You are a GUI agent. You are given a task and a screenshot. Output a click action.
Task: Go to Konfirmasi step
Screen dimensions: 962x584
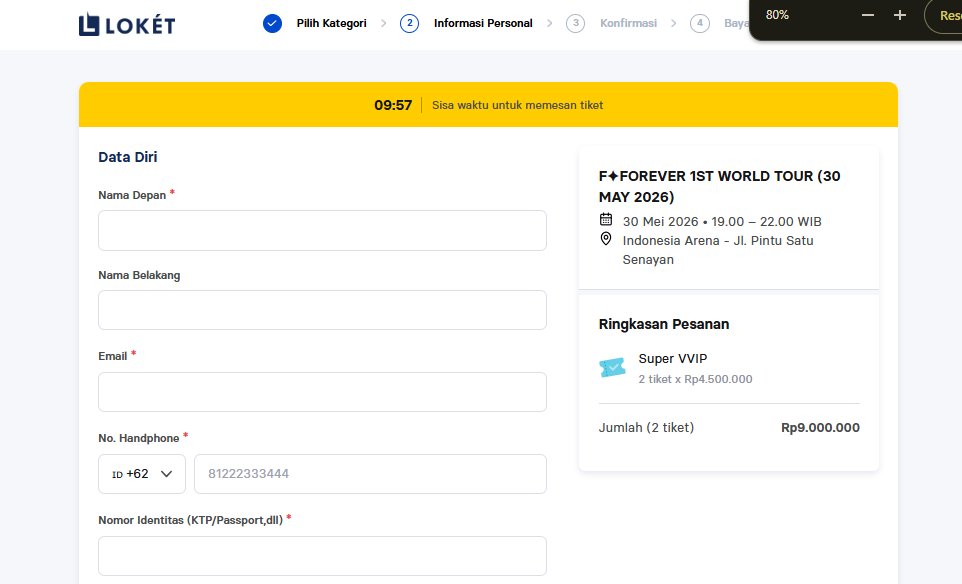(628, 23)
